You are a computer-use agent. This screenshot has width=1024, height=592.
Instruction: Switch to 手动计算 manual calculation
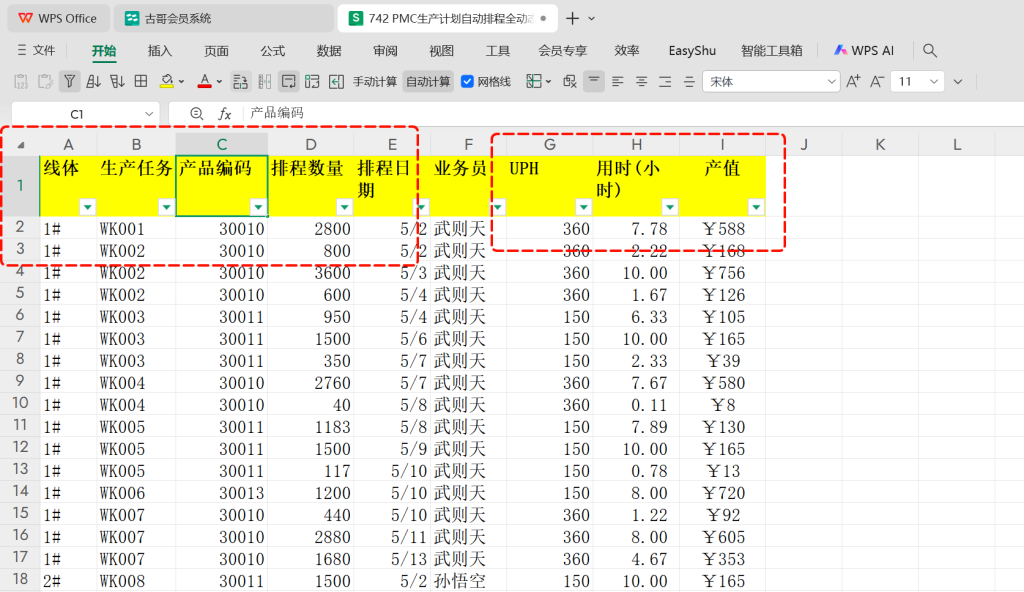tap(375, 82)
